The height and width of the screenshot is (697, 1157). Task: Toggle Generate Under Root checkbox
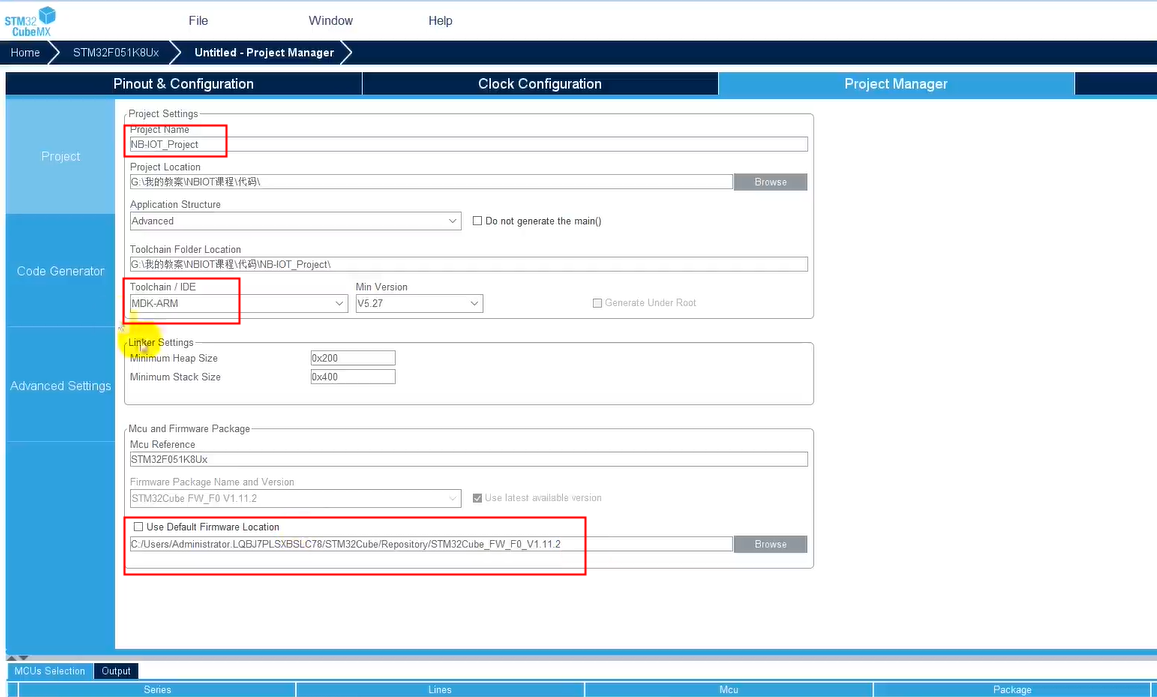(597, 303)
